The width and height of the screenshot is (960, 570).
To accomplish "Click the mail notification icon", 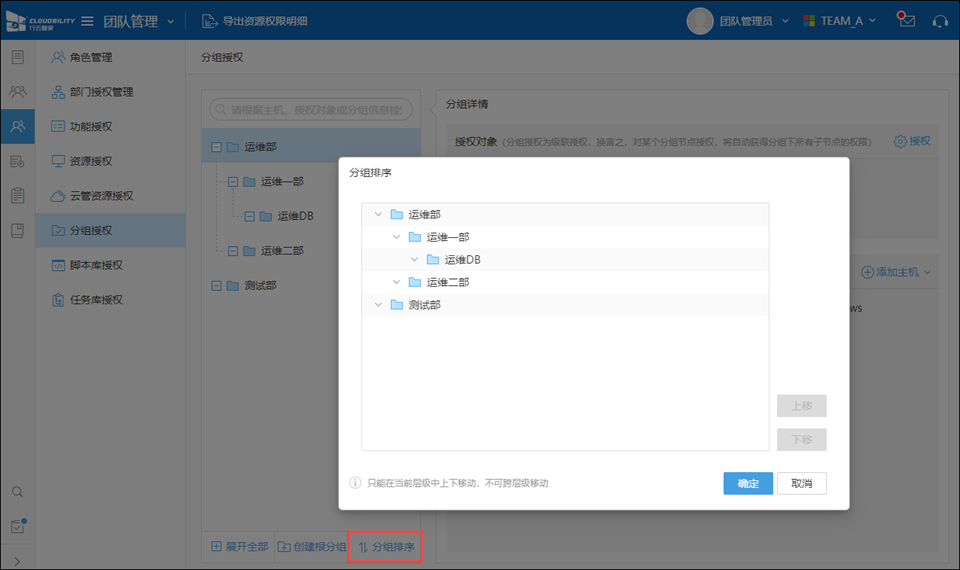I will pos(906,21).
